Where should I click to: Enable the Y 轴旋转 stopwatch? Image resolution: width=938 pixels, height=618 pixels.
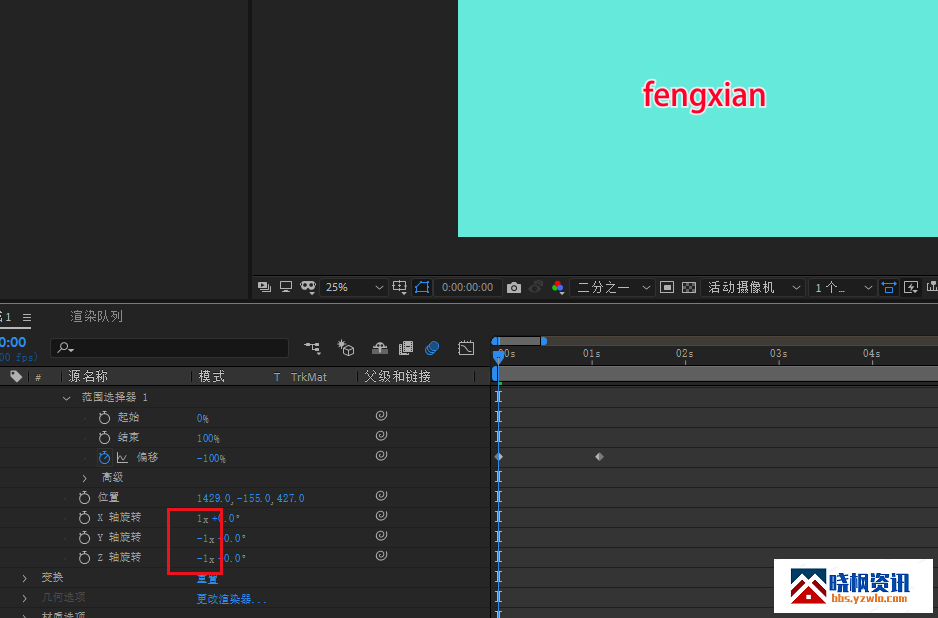(x=84, y=538)
